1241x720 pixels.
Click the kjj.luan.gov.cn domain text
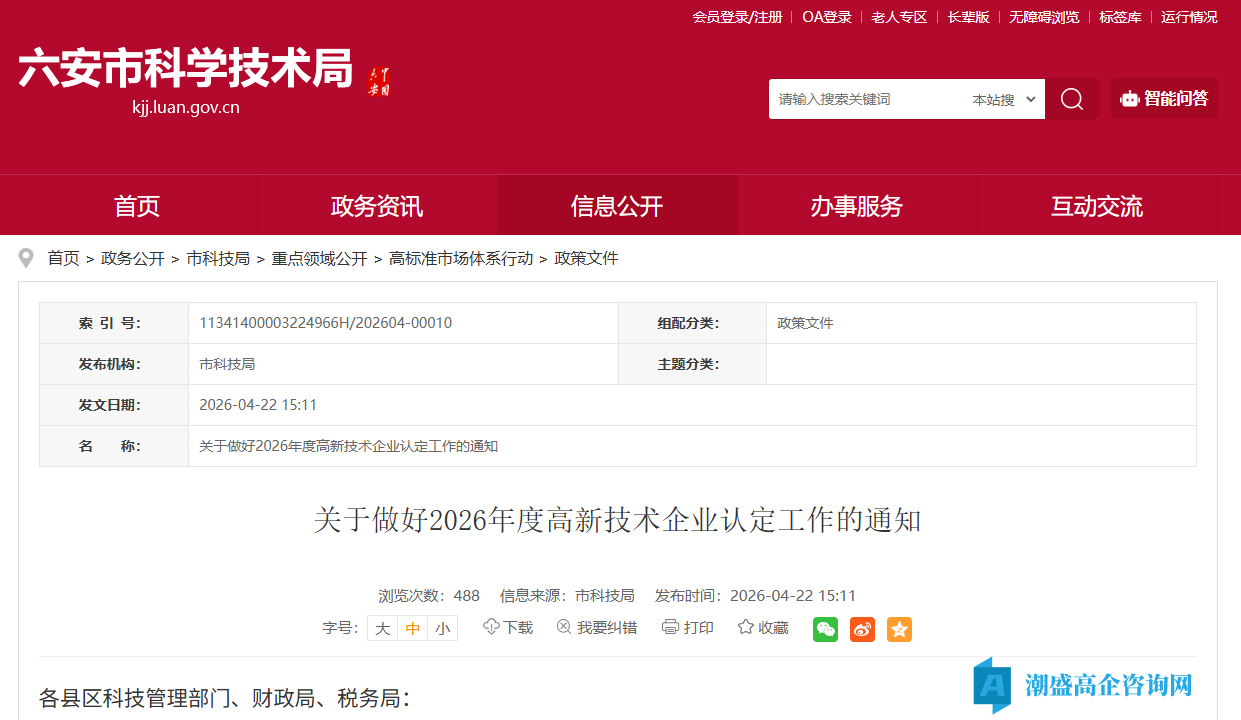click(x=186, y=109)
